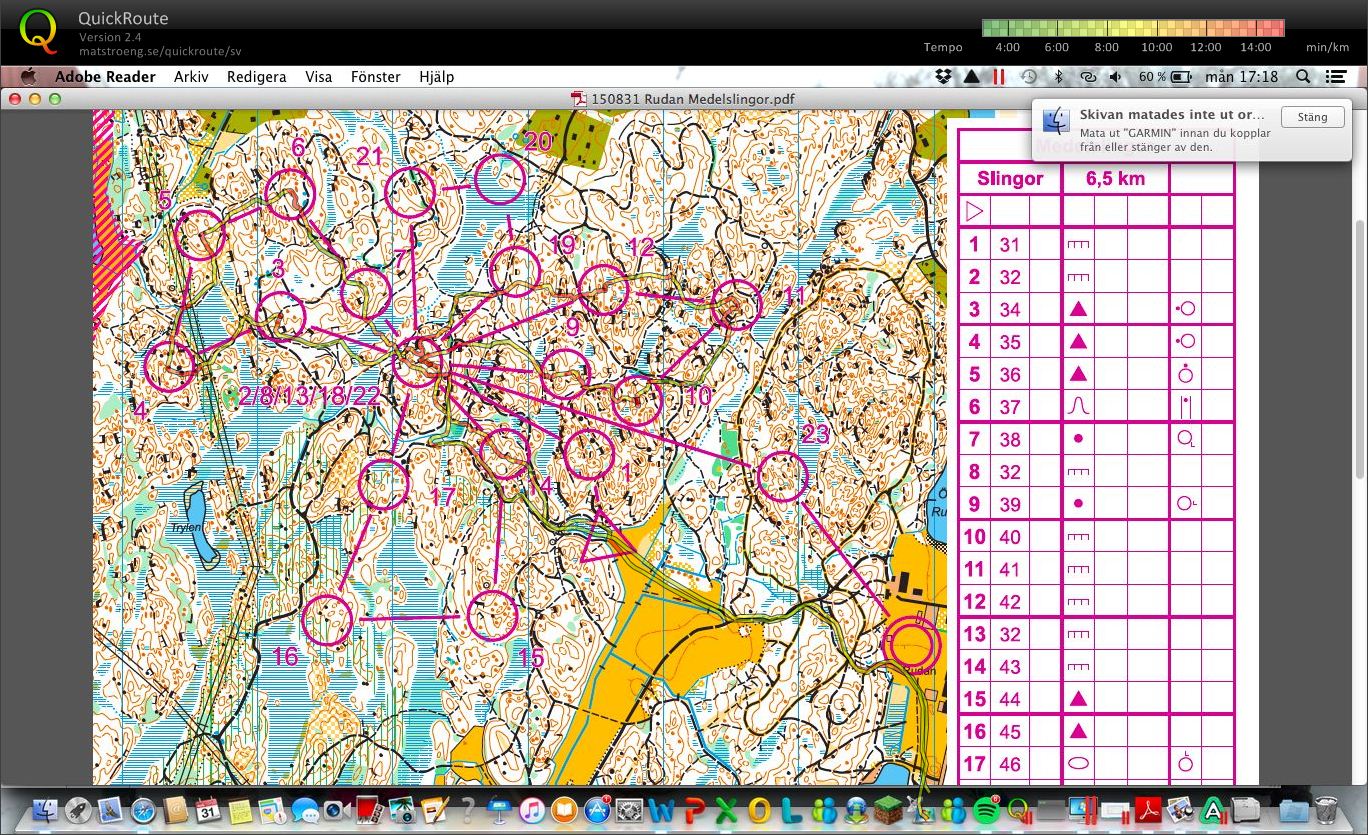This screenshot has width=1368, height=835.
Task: Open Finder from the Dock
Action: pos(45,810)
